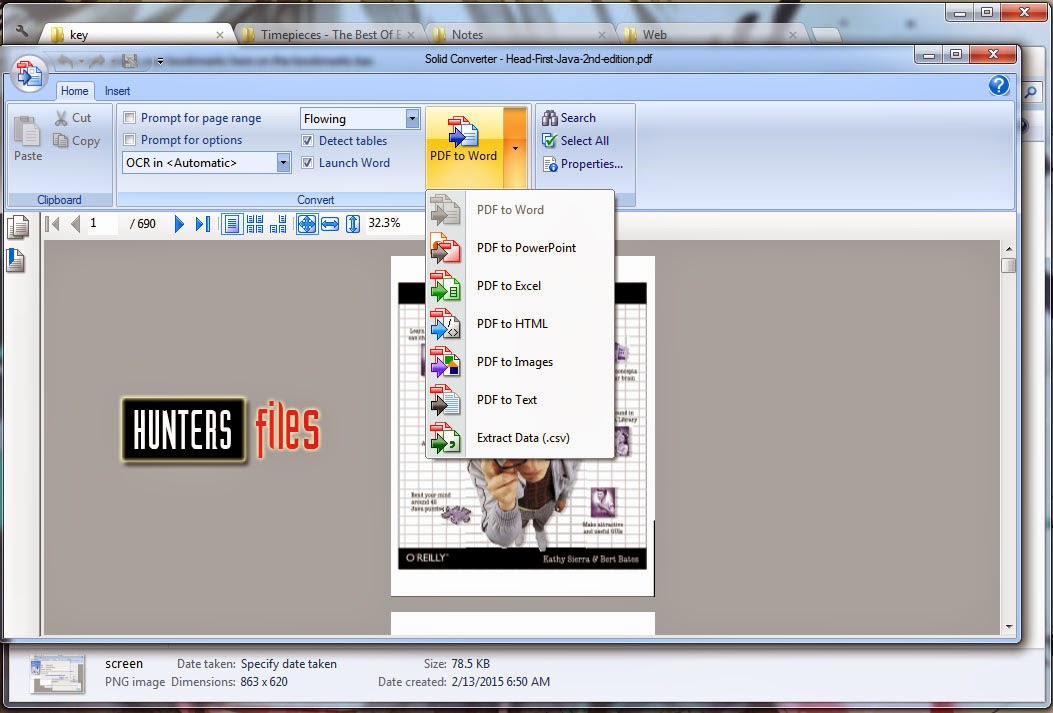The width and height of the screenshot is (1053, 713).
Task: Open the pages thumbnails side panel icon
Action: 17,227
